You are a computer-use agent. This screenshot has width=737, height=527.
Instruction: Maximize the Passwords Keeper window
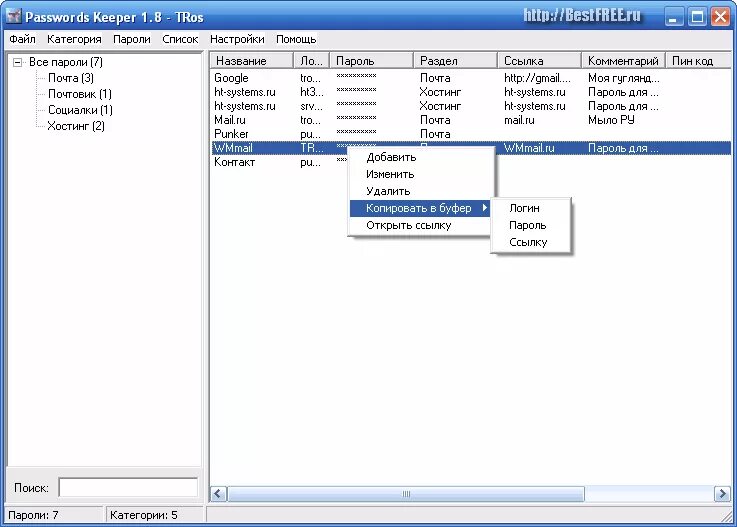[697, 17]
